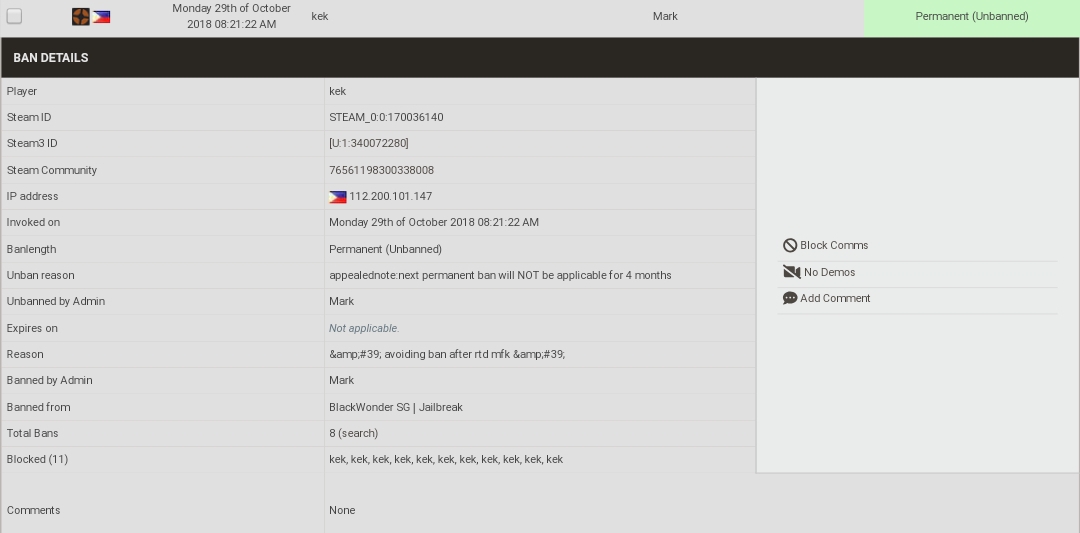Click the Banlength value Permanent (Unbanned)
This screenshot has width=1080, height=533.
386,249
